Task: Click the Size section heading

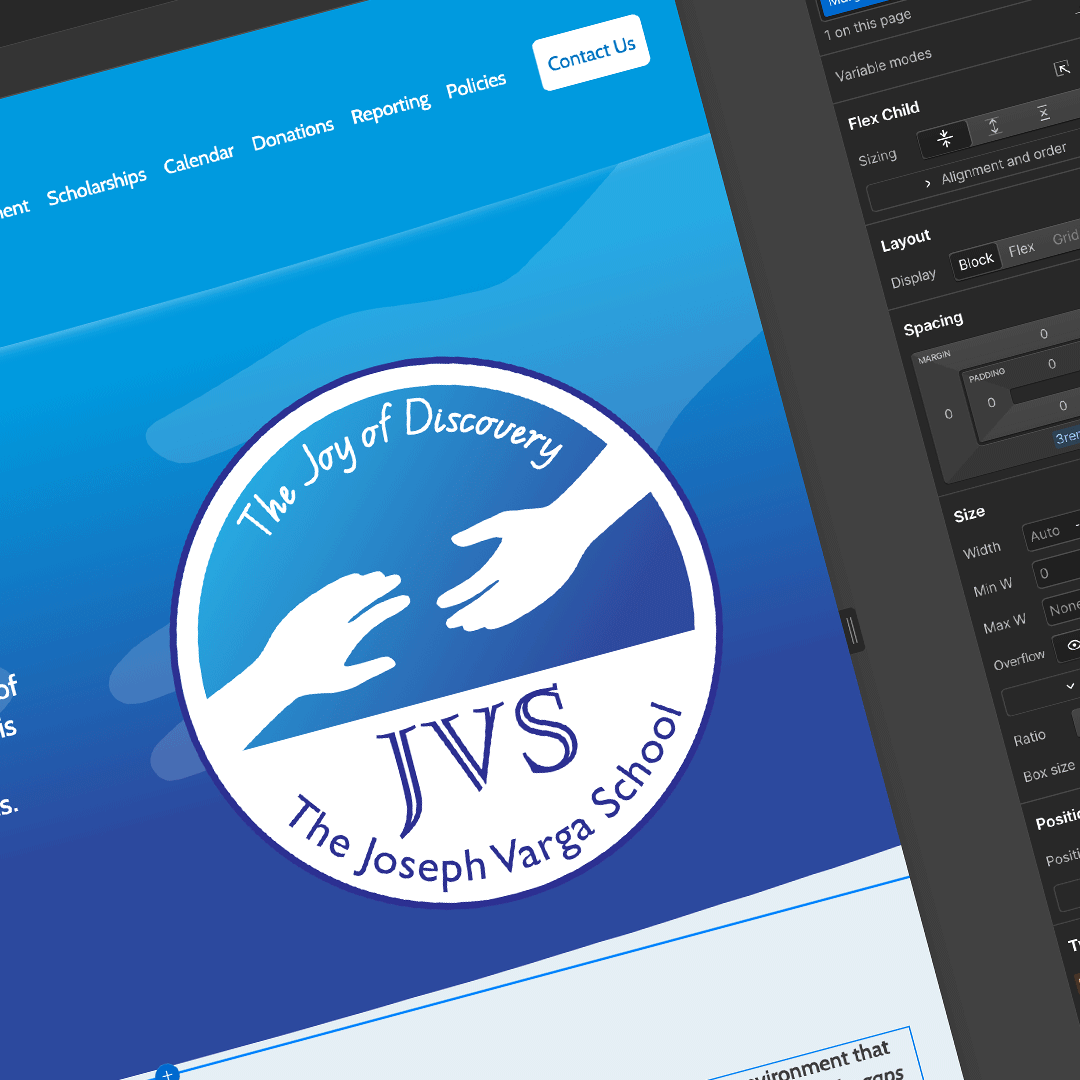Action: coord(969,515)
